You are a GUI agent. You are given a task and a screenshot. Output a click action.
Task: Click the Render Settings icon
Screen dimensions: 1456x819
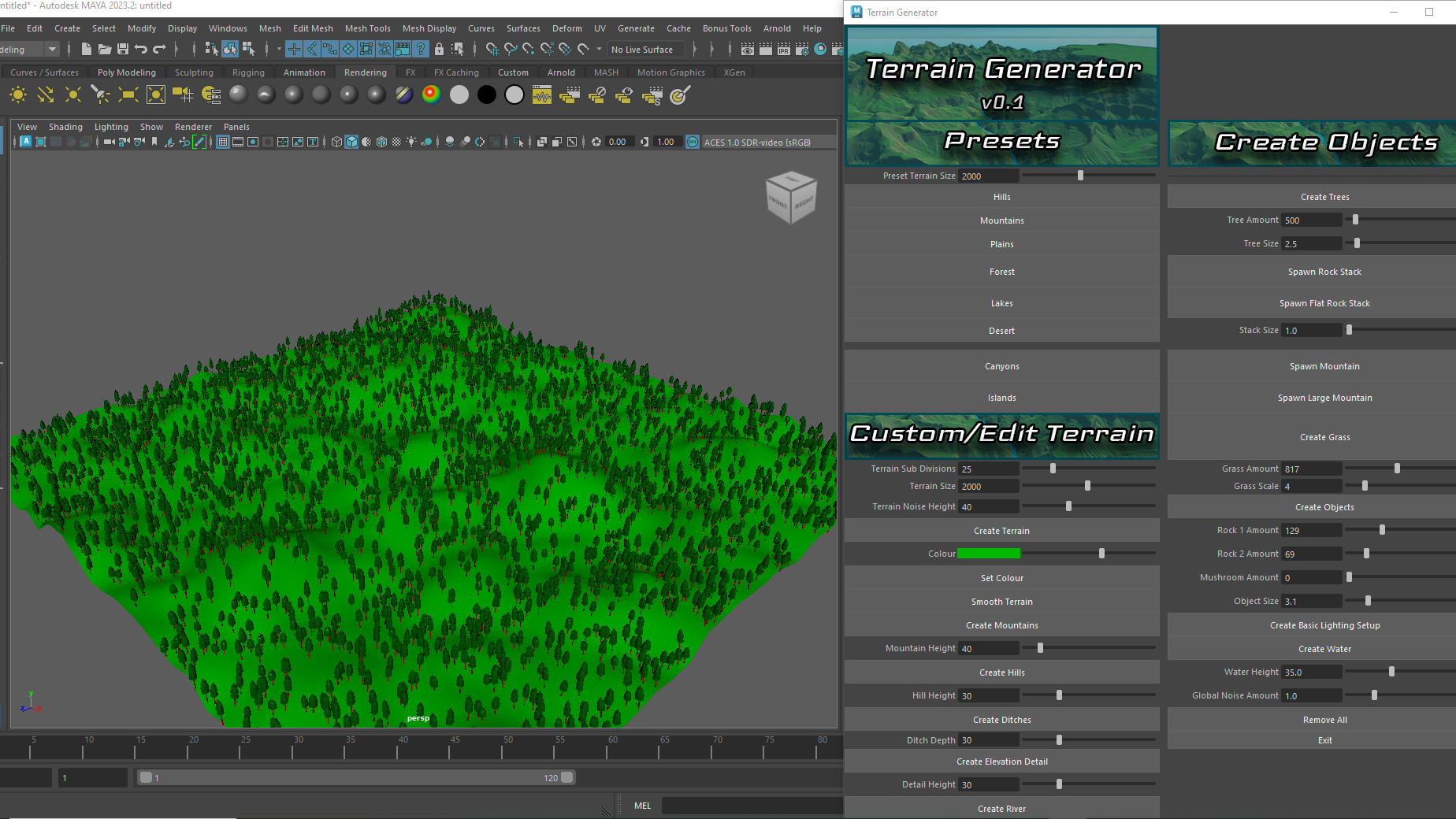(x=802, y=49)
